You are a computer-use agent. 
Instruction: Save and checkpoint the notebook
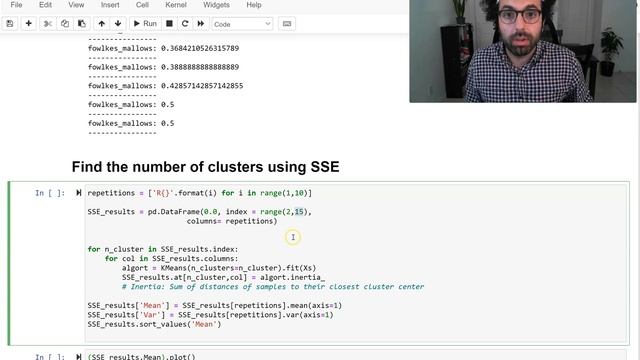coord(10,24)
